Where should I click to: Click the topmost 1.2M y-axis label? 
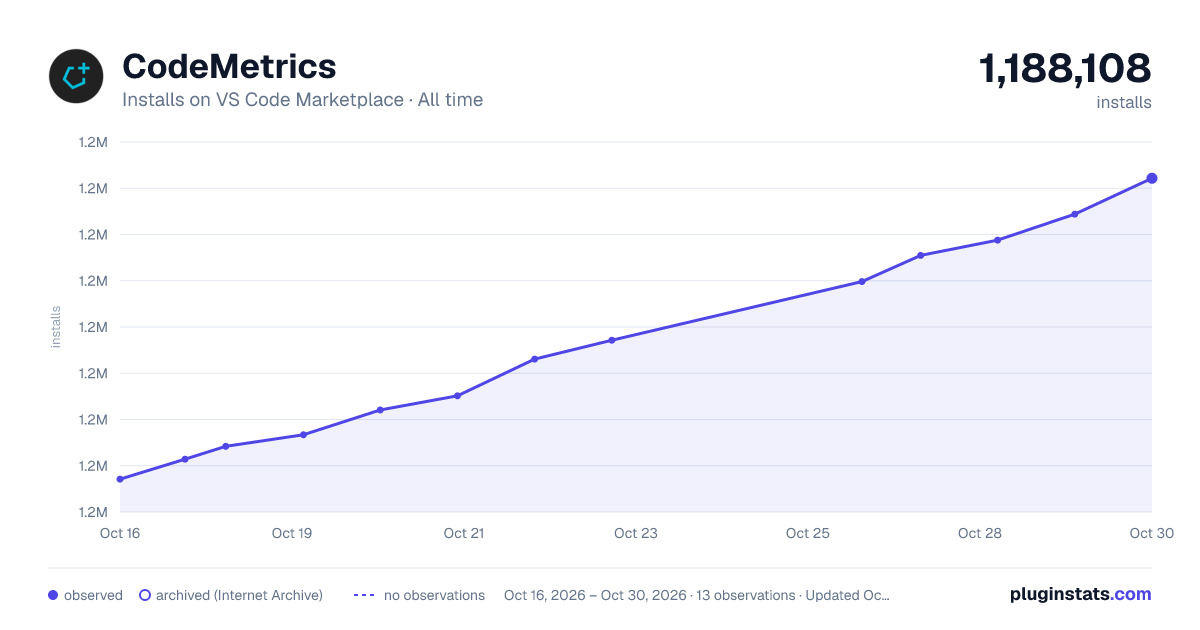click(x=93, y=142)
